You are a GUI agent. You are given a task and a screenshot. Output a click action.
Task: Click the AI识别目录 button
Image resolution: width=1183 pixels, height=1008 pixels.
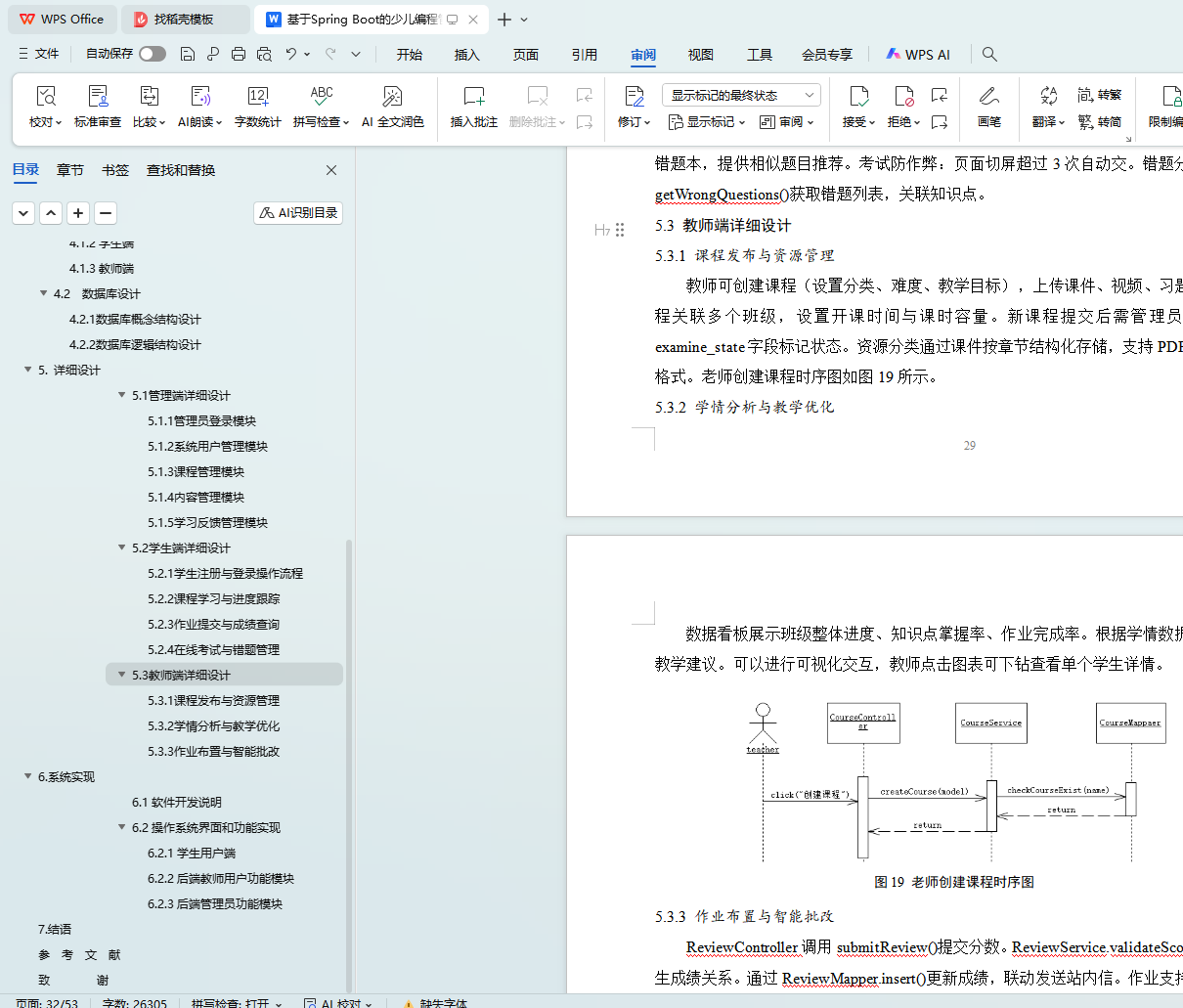tap(298, 213)
